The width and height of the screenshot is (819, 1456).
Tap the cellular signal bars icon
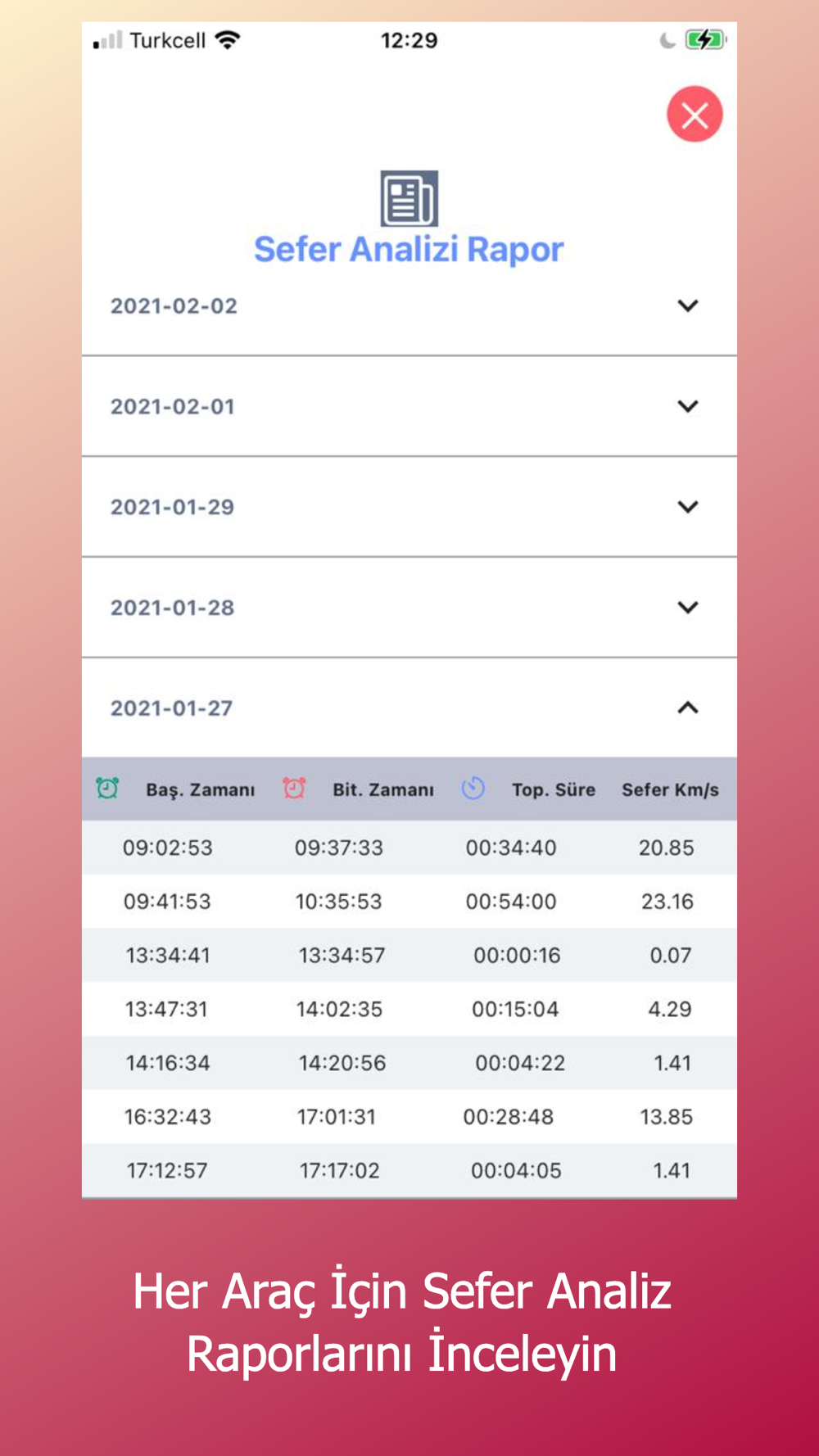[x=107, y=40]
